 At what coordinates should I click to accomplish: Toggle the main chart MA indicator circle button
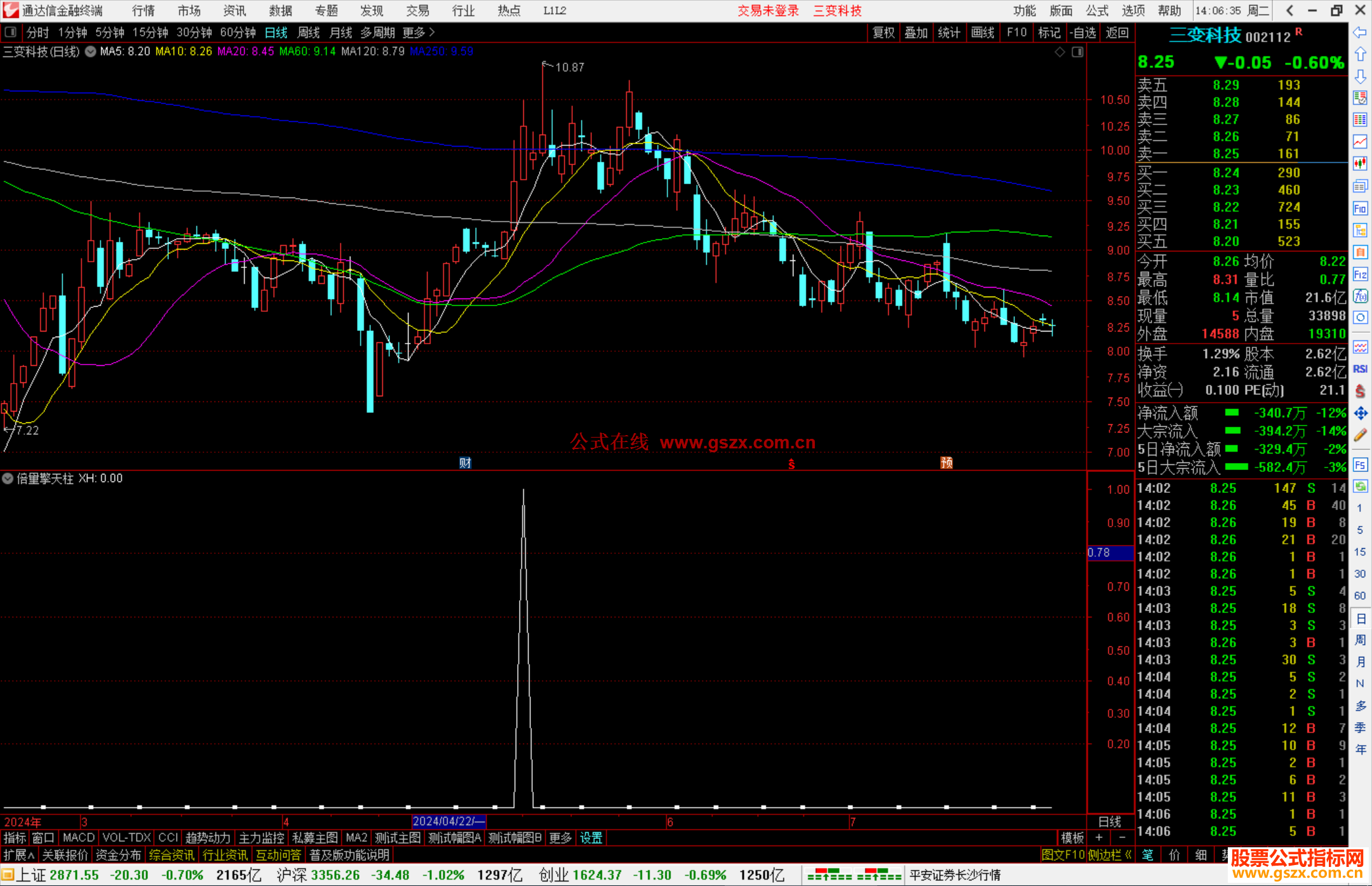[91, 51]
